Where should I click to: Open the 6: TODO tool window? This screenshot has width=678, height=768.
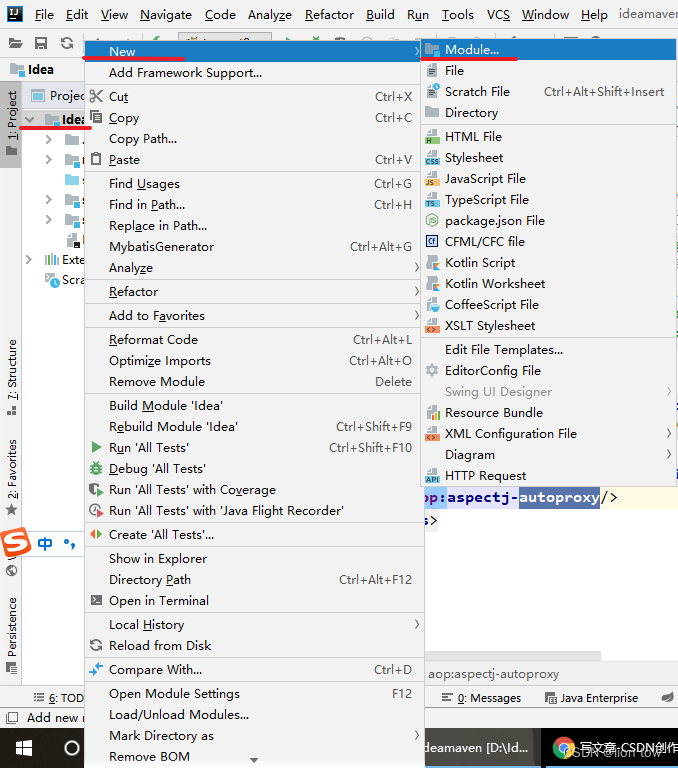click(x=59, y=697)
